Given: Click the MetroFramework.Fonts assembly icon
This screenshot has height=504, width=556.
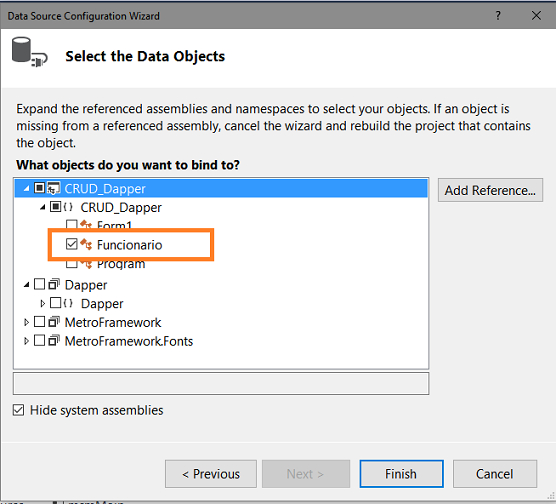Looking at the screenshot, I should (54, 340).
